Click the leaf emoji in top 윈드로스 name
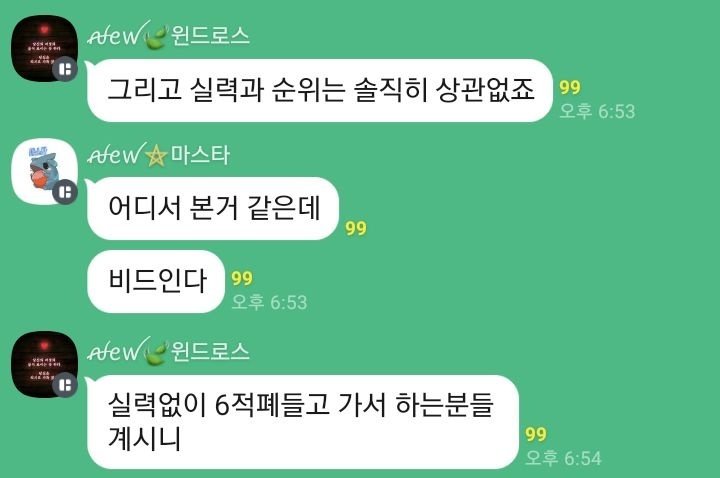The height and width of the screenshot is (478, 720). click(156, 38)
